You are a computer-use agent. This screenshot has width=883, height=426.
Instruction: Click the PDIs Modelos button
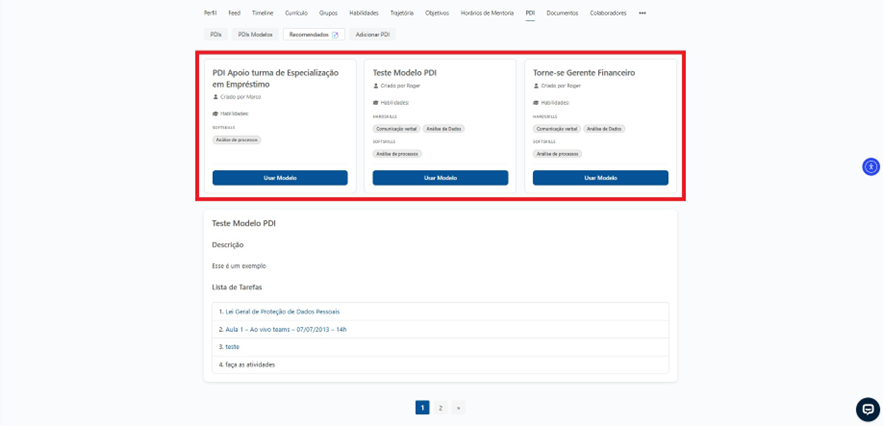[x=255, y=35]
